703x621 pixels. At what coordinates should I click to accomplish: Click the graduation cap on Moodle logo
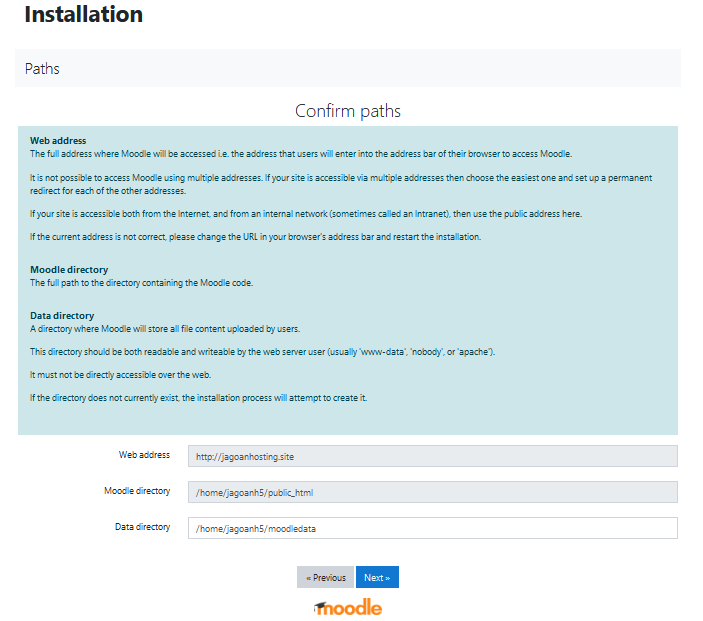[x=320, y=608]
